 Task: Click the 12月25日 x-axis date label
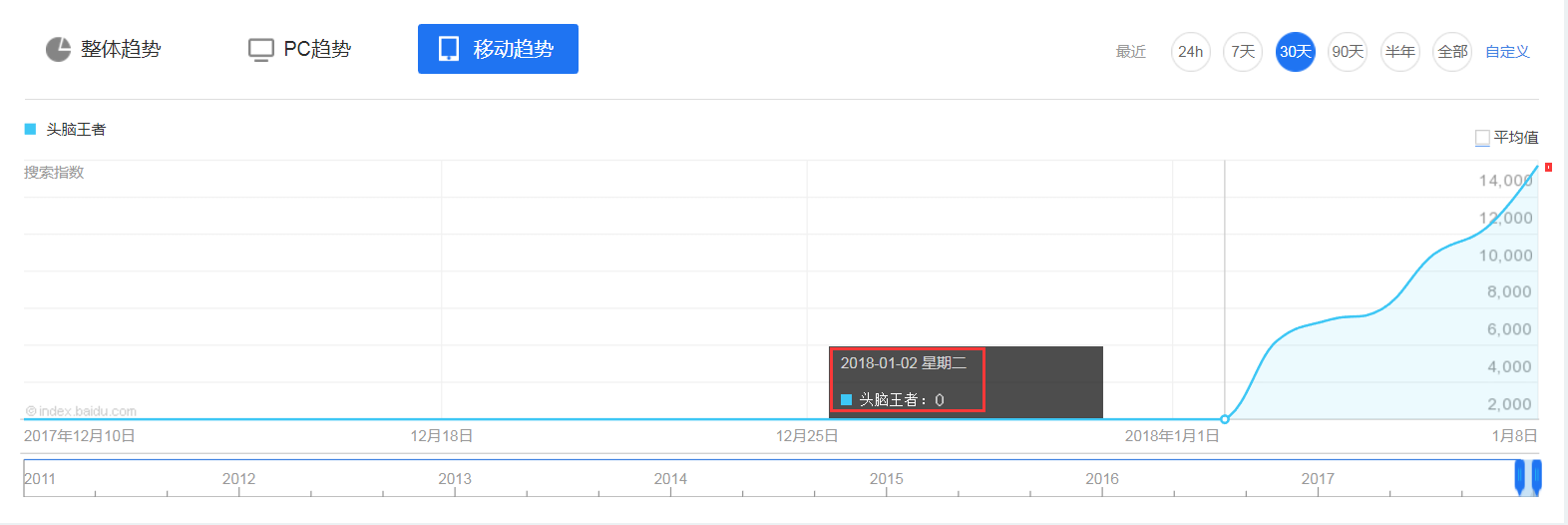(x=807, y=436)
